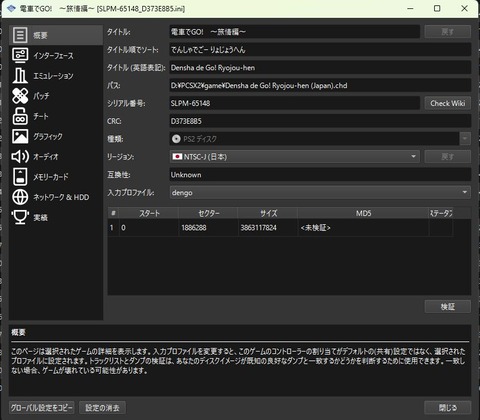Image resolution: width=480 pixels, height=420 pixels.
Task: Open the チート padlock icon
Action: coord(20,116)
